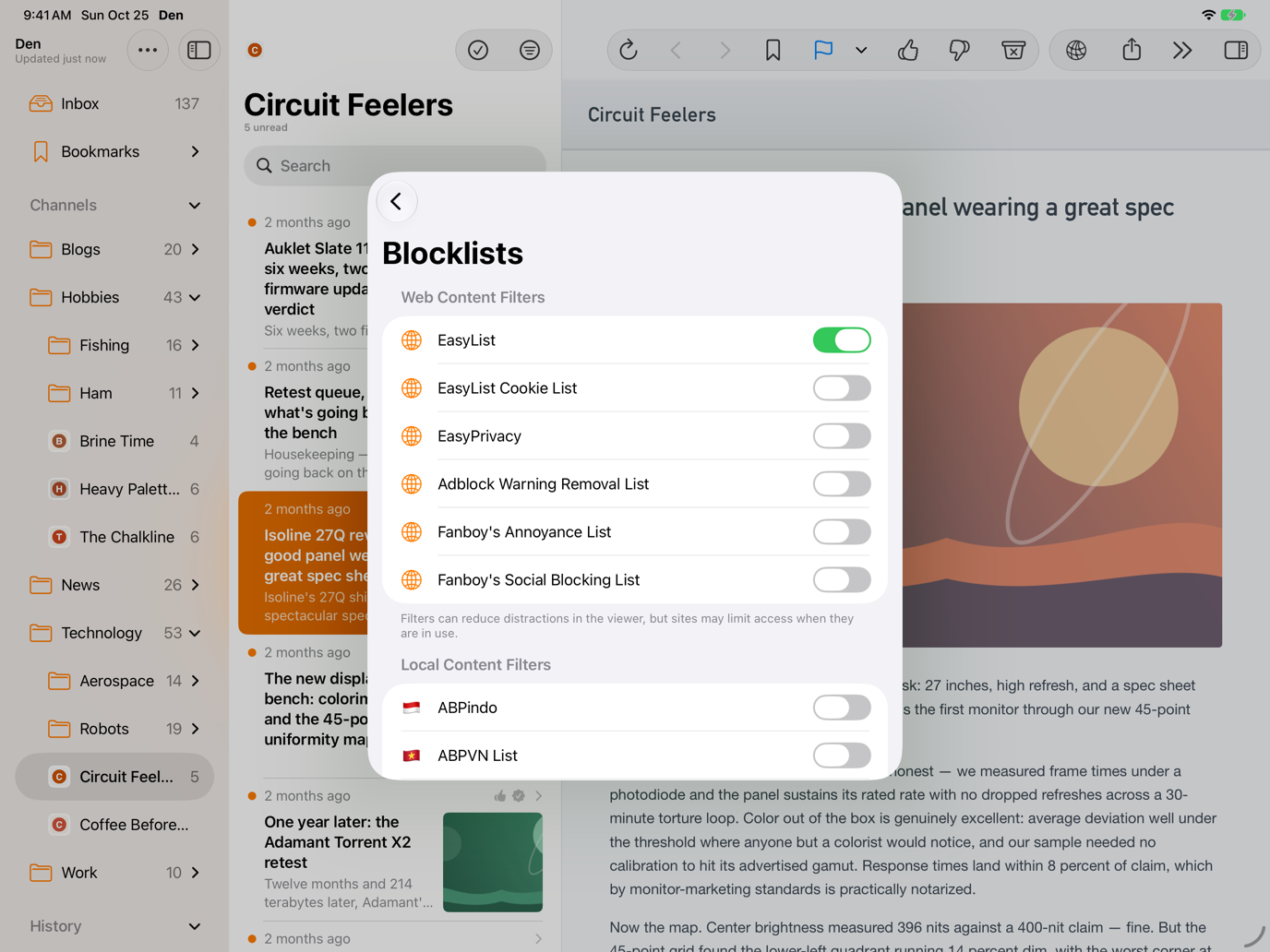
Task: Mark all as read checkmark icon
Action: click(x=478, y=50)
